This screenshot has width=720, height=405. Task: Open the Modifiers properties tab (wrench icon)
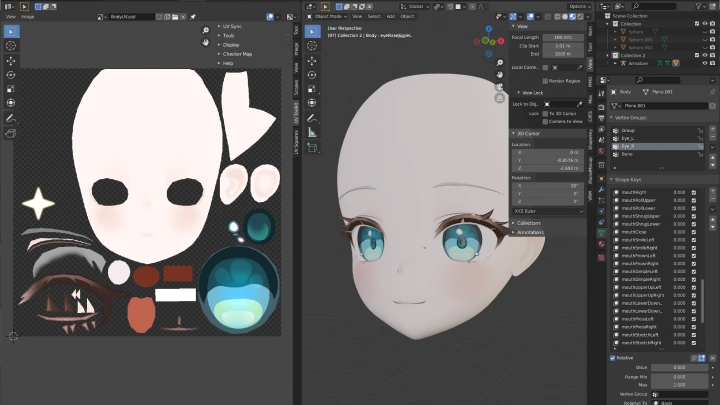(x=601, y=189)
